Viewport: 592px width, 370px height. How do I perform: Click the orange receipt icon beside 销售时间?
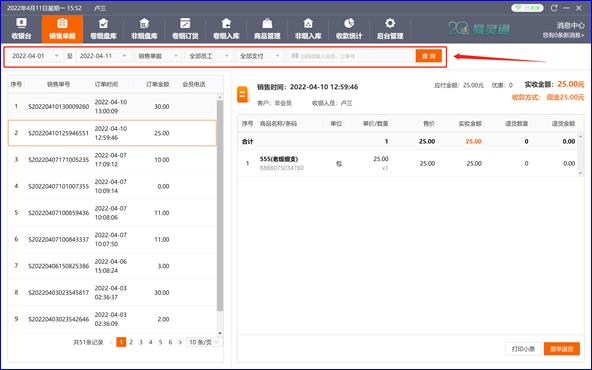tap(243, 94)
